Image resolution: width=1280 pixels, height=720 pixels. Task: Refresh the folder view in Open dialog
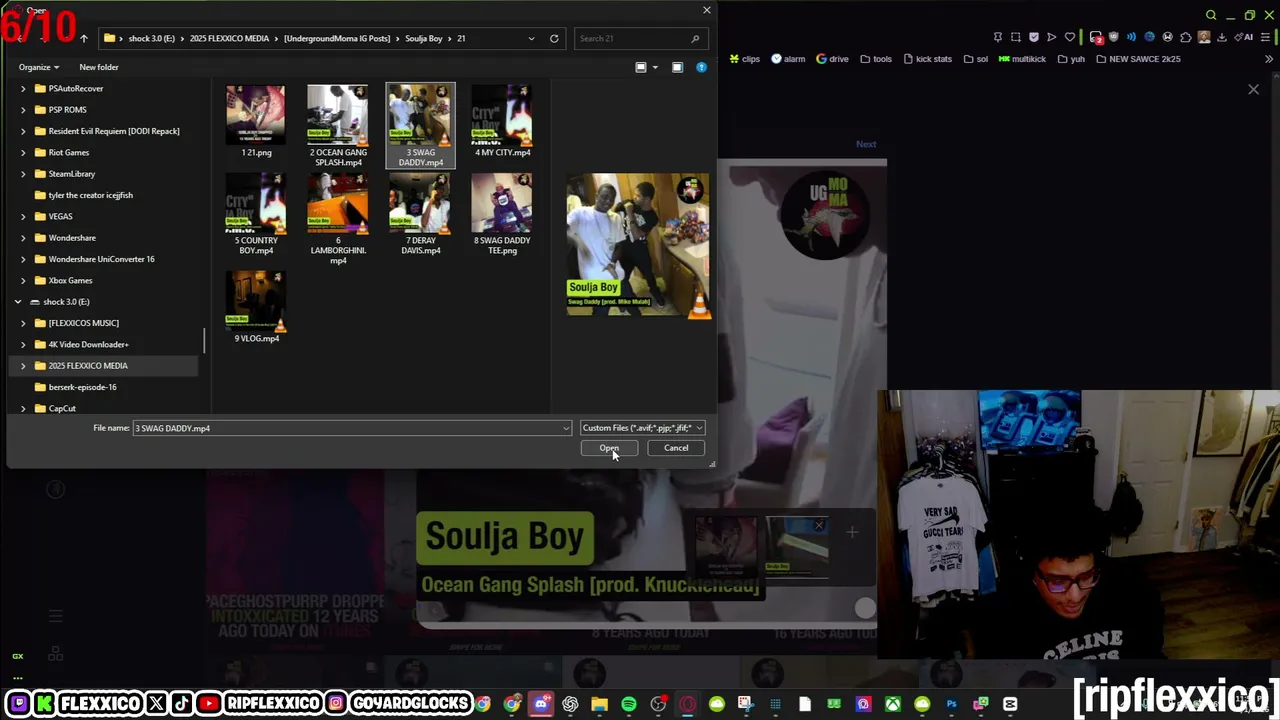point(554,39)
